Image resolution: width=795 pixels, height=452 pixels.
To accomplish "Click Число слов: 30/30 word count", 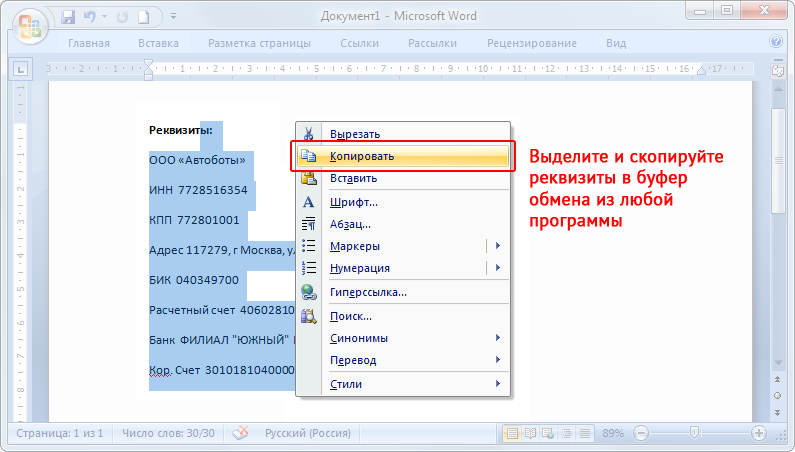I will (168, 433).
